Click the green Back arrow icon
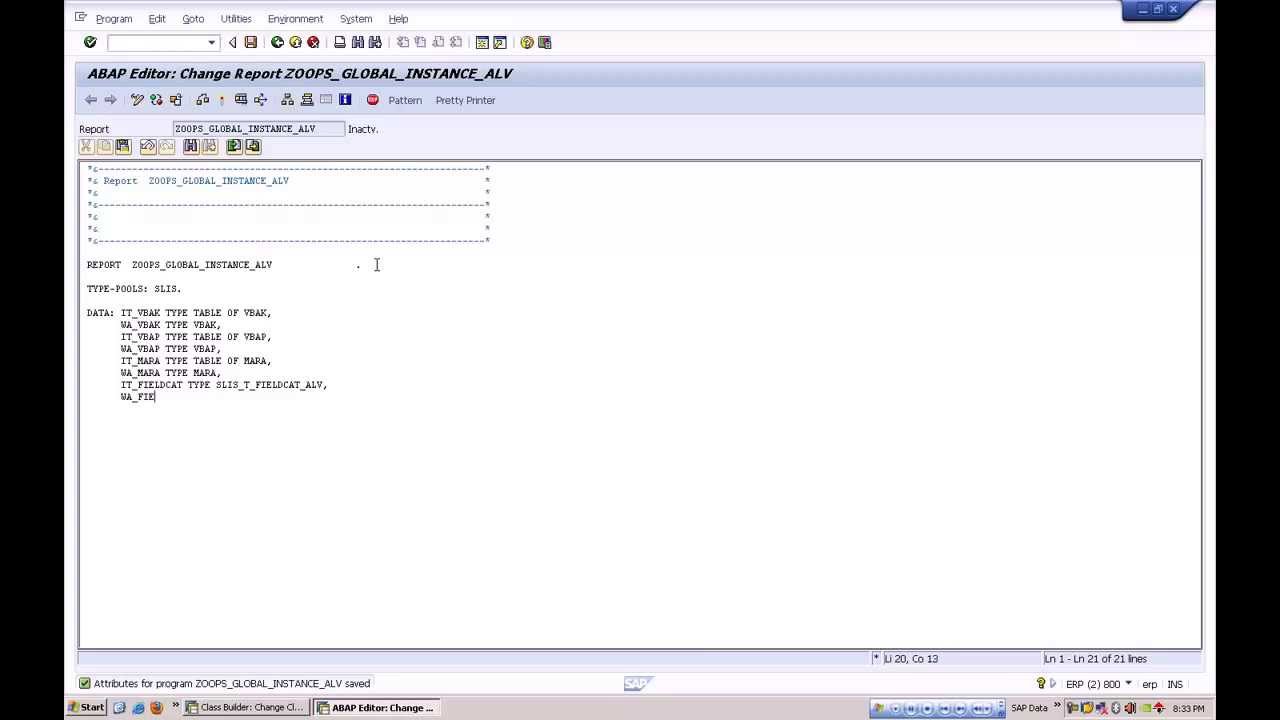The width and height of the screenshot is (1280, 720). click(277, 42)
